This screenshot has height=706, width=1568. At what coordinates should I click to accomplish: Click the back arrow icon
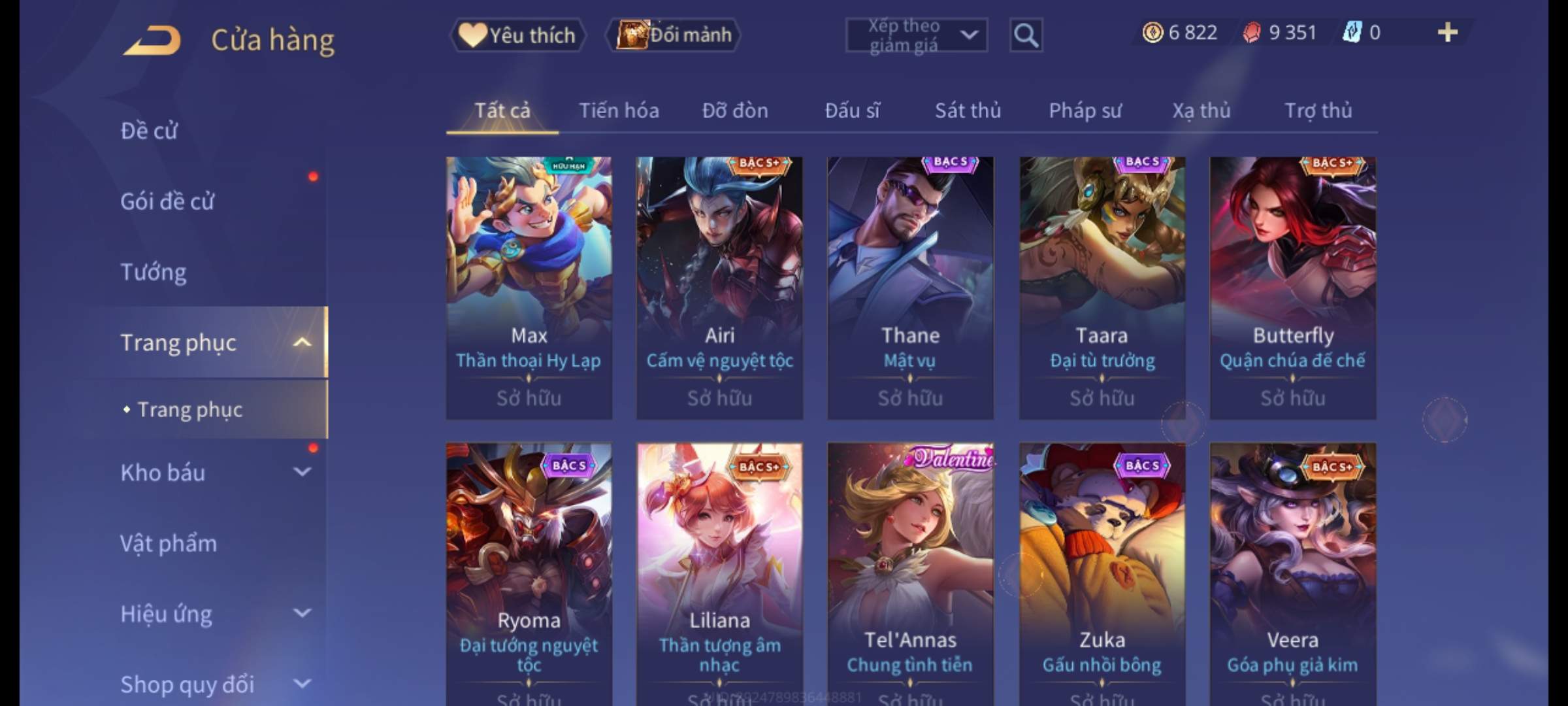click(152, 41)
